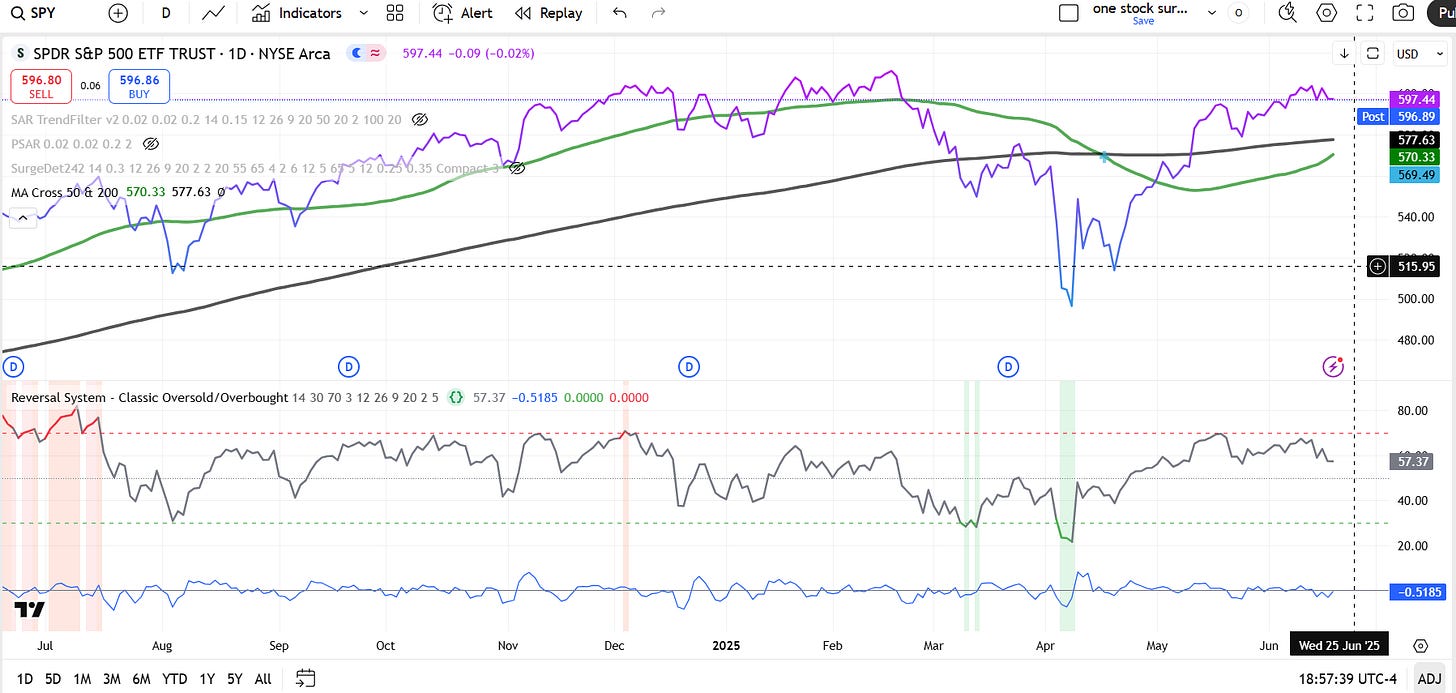
Task: Open the indicator templates grid icon
Action: [394, 13]
